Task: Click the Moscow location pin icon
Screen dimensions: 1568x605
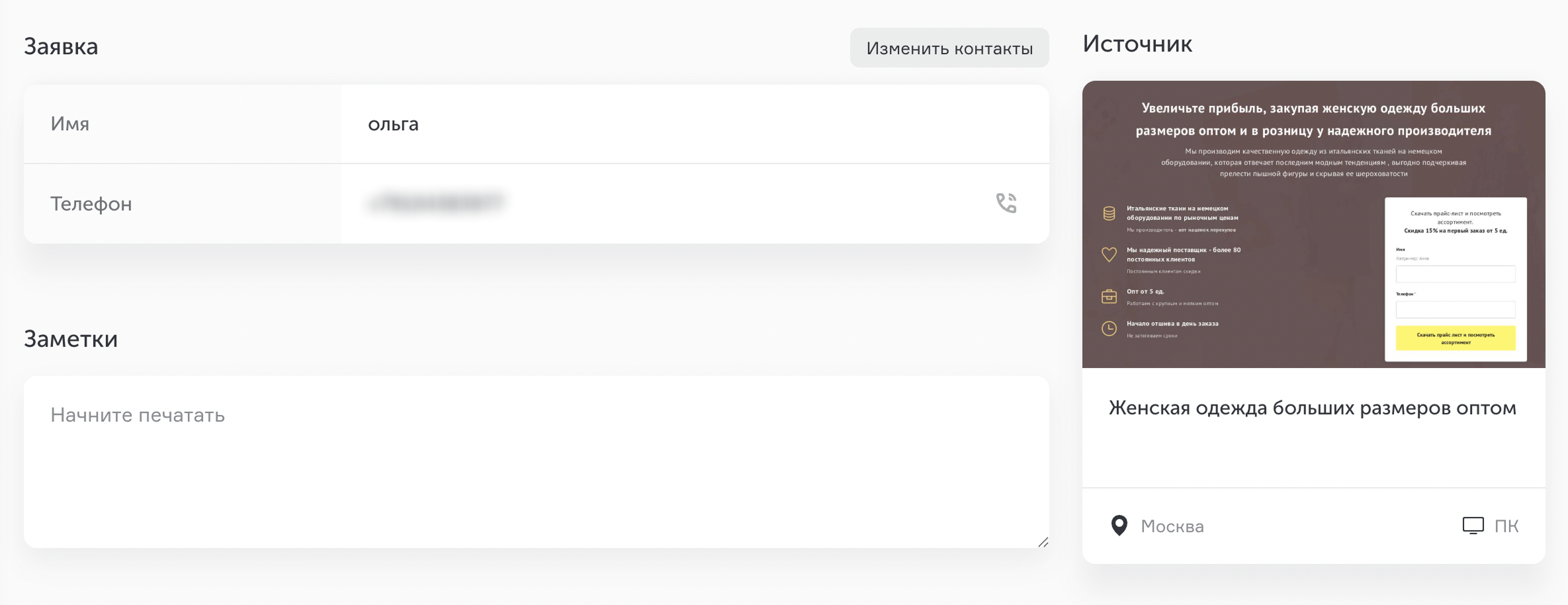Action: point(1119,526)
